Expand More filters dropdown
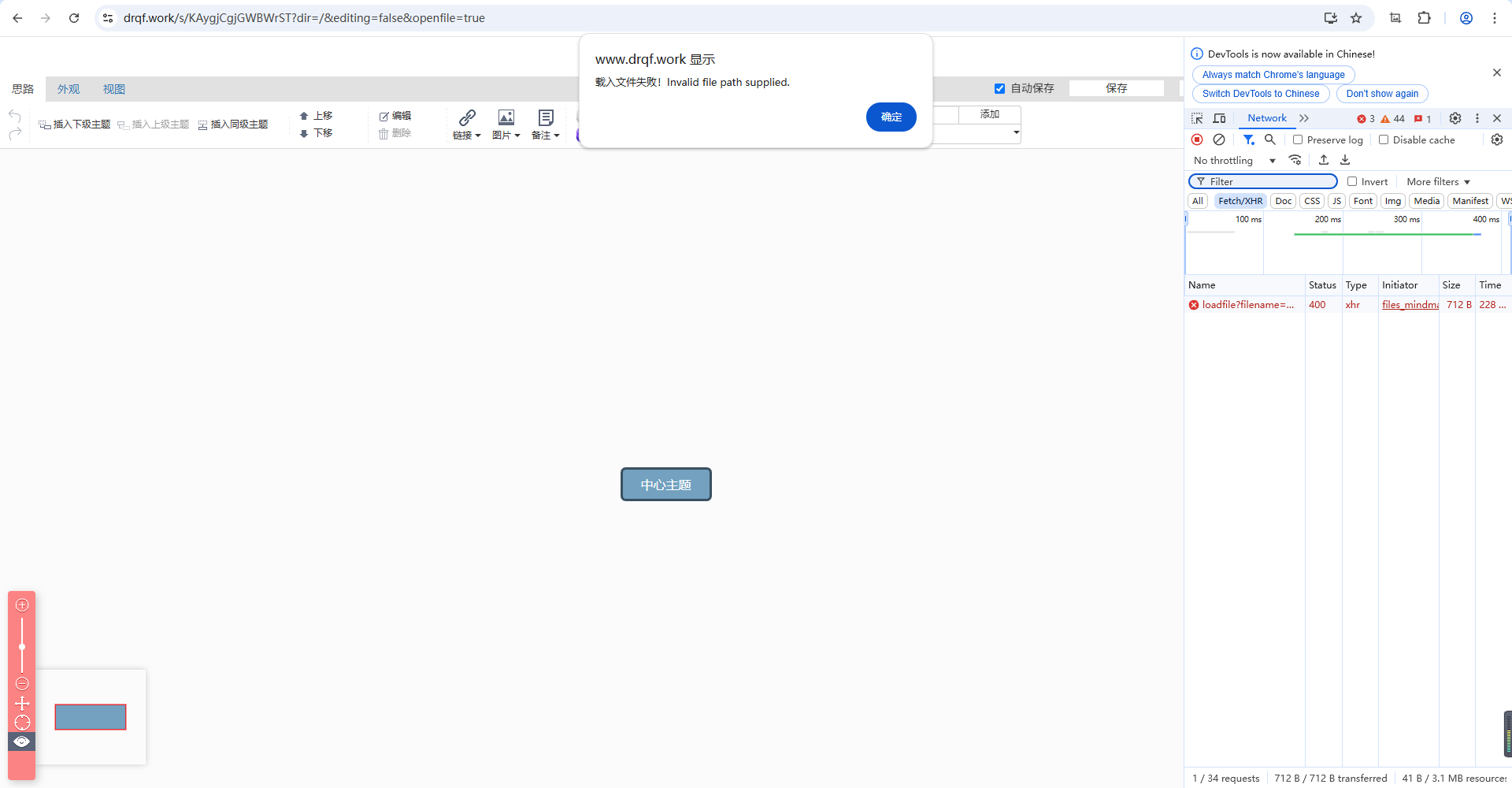This screenshot has height=788, width=1512. tap(1439, 182)
